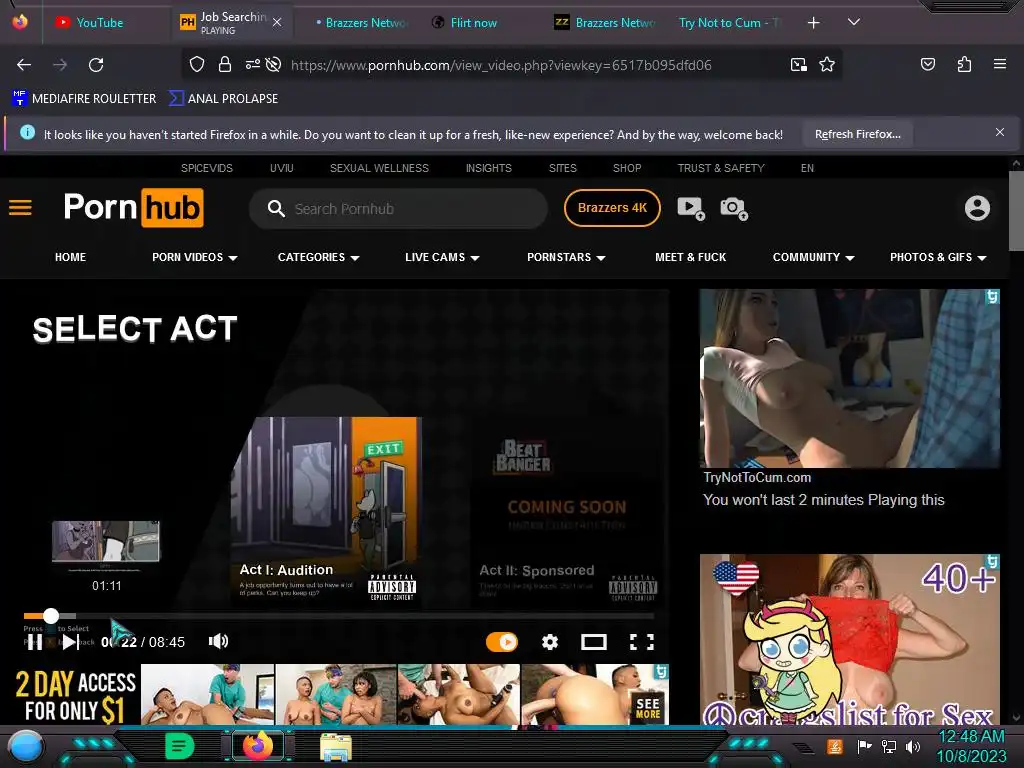Image resolution: width=1024 pixels, height=768 pixels.
Task: Click the Brazzers 4K button
Action: 612,208
